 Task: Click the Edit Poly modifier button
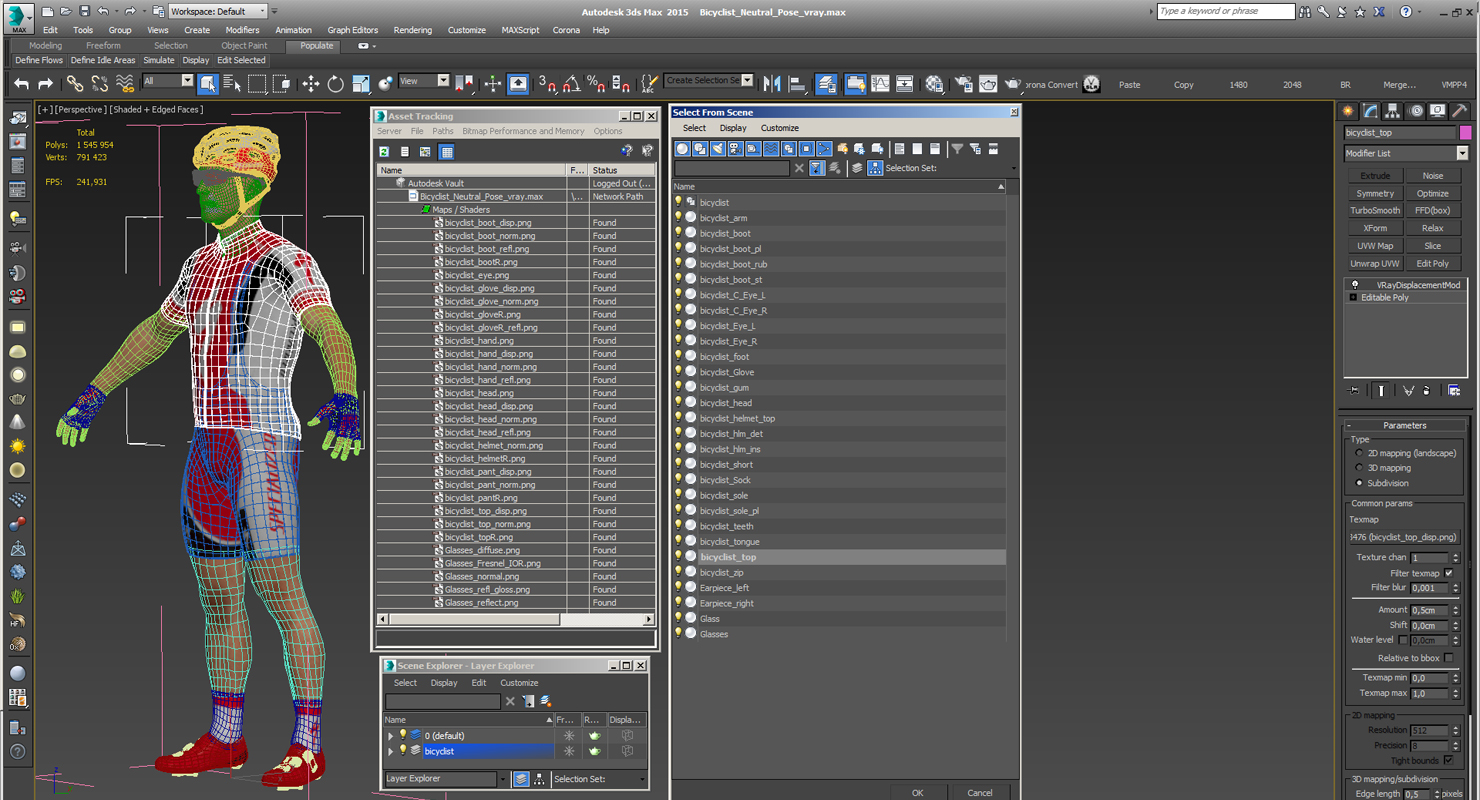1432,263
